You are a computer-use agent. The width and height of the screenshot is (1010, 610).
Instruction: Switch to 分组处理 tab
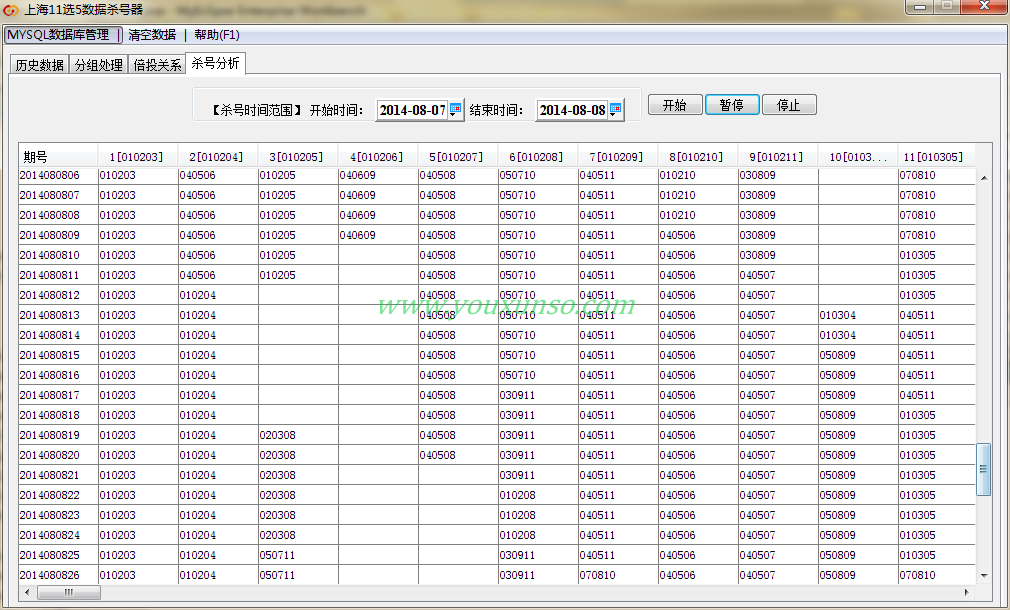pos(99,64)
